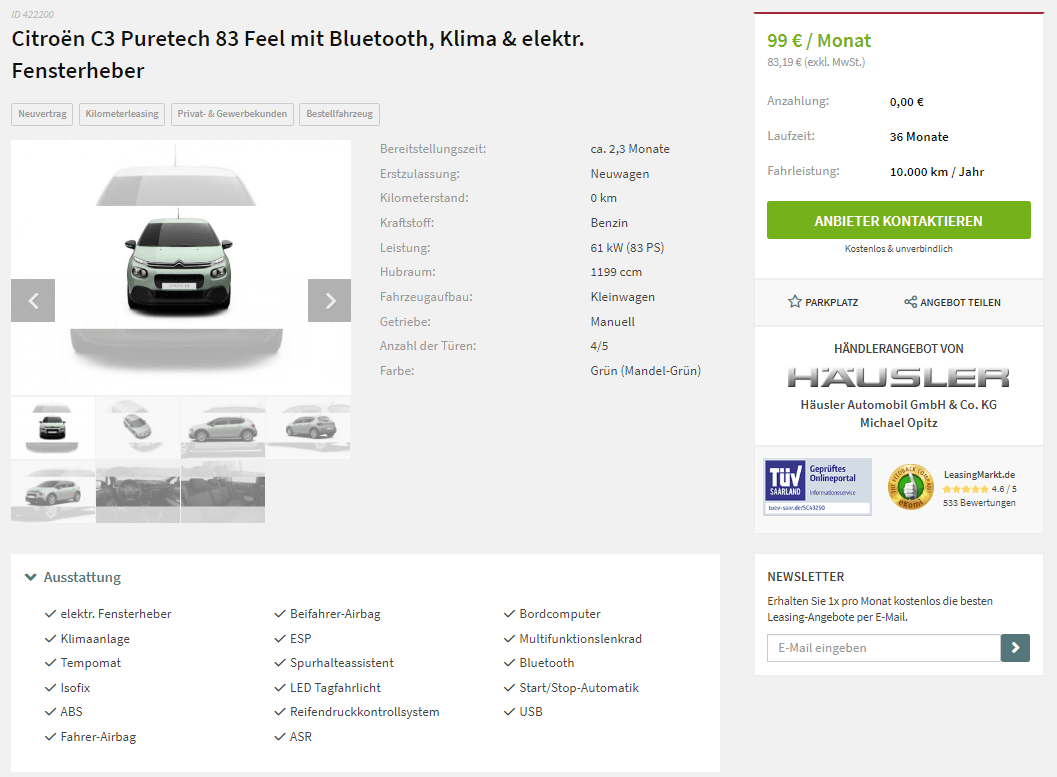The width and height of the screenshot is (1057, 777).
Task: Click the Michael Opitz contact name
Action: click(x=899, y=423)
